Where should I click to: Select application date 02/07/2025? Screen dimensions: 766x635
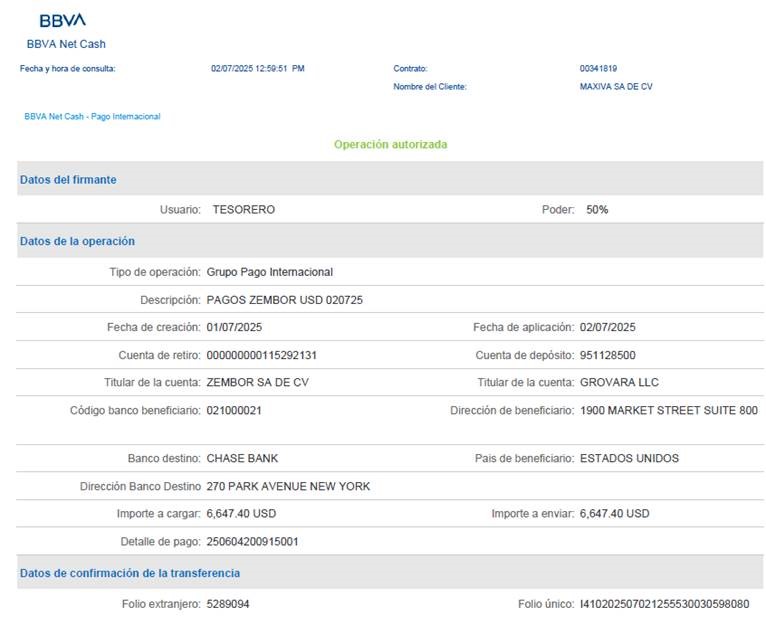608,327
